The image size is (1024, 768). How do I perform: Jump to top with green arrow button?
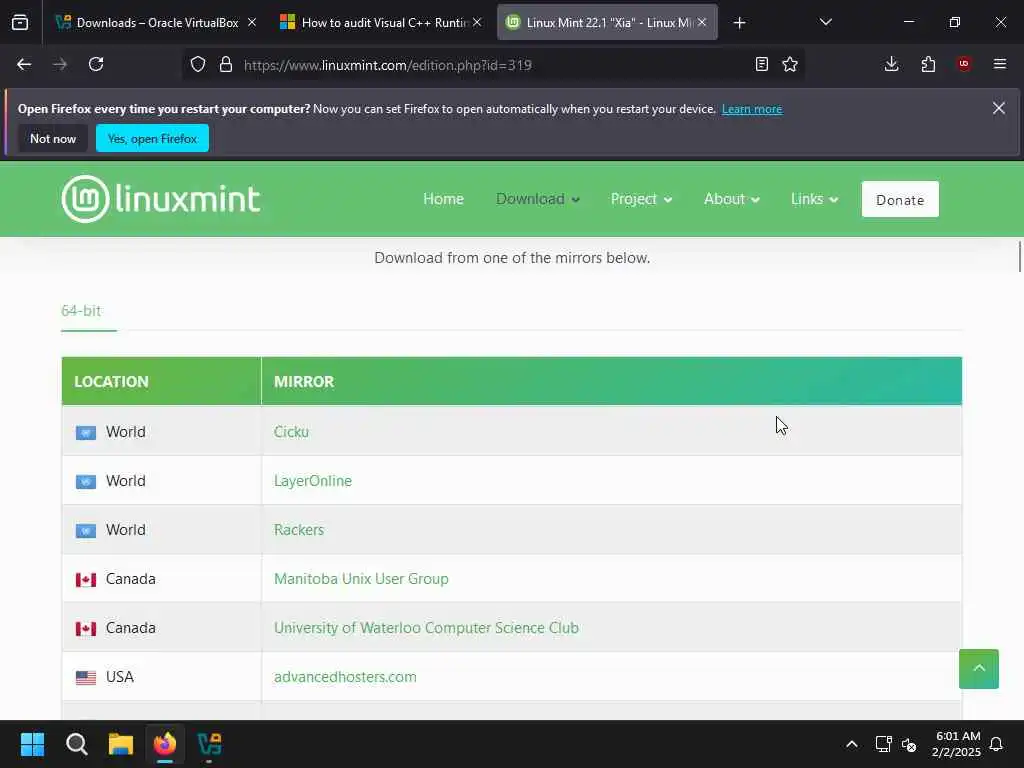978,668
